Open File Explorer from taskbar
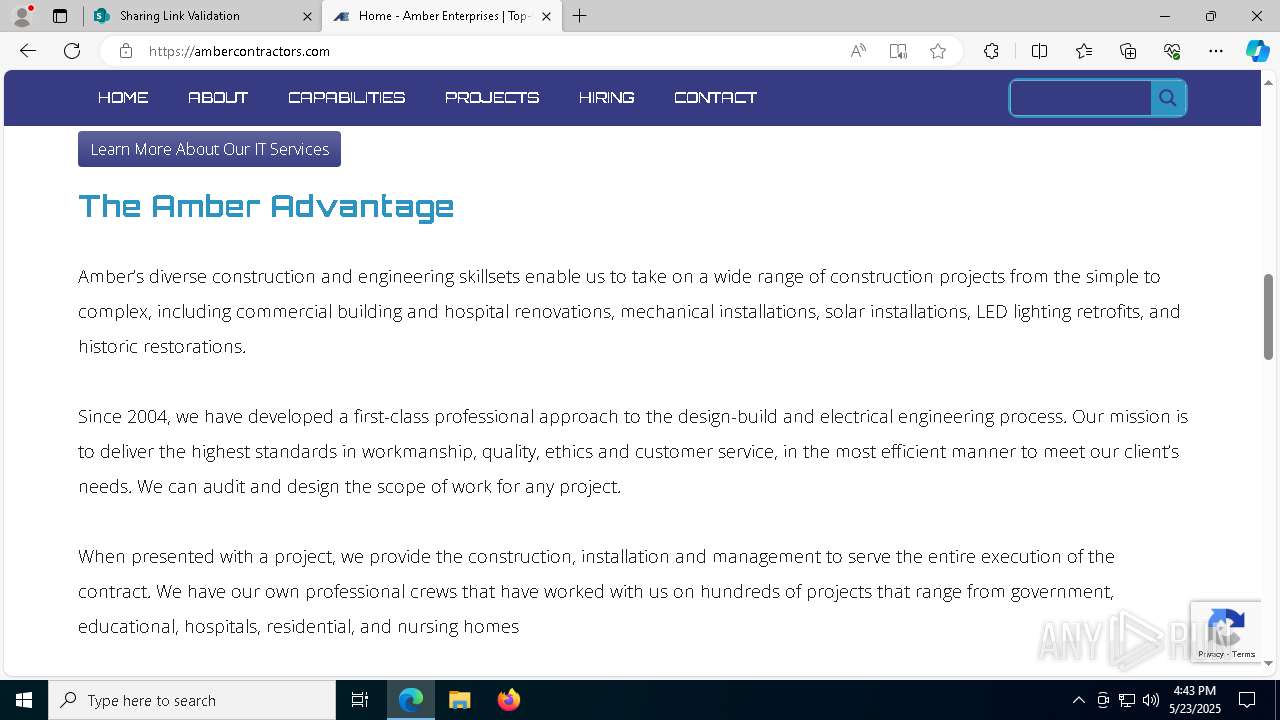 click(460, 700)
